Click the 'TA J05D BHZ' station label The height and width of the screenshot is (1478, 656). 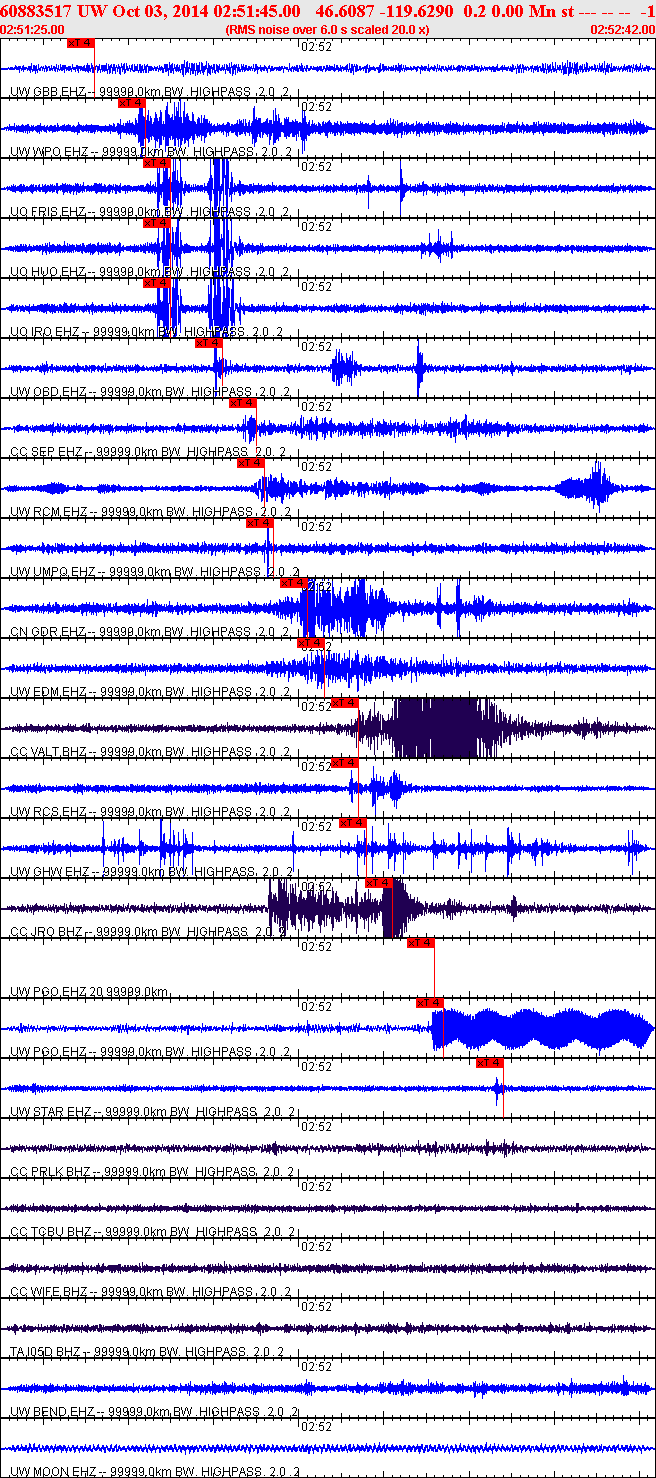pyautogui.click(x=45, y=1352)
